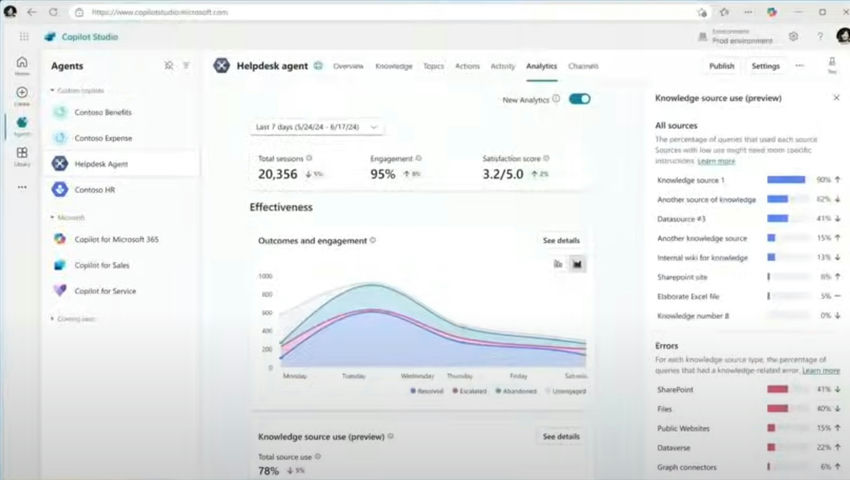The image size is (850, 480).
Task: Collapse the Custom copilots group
Action: (52, 90)
